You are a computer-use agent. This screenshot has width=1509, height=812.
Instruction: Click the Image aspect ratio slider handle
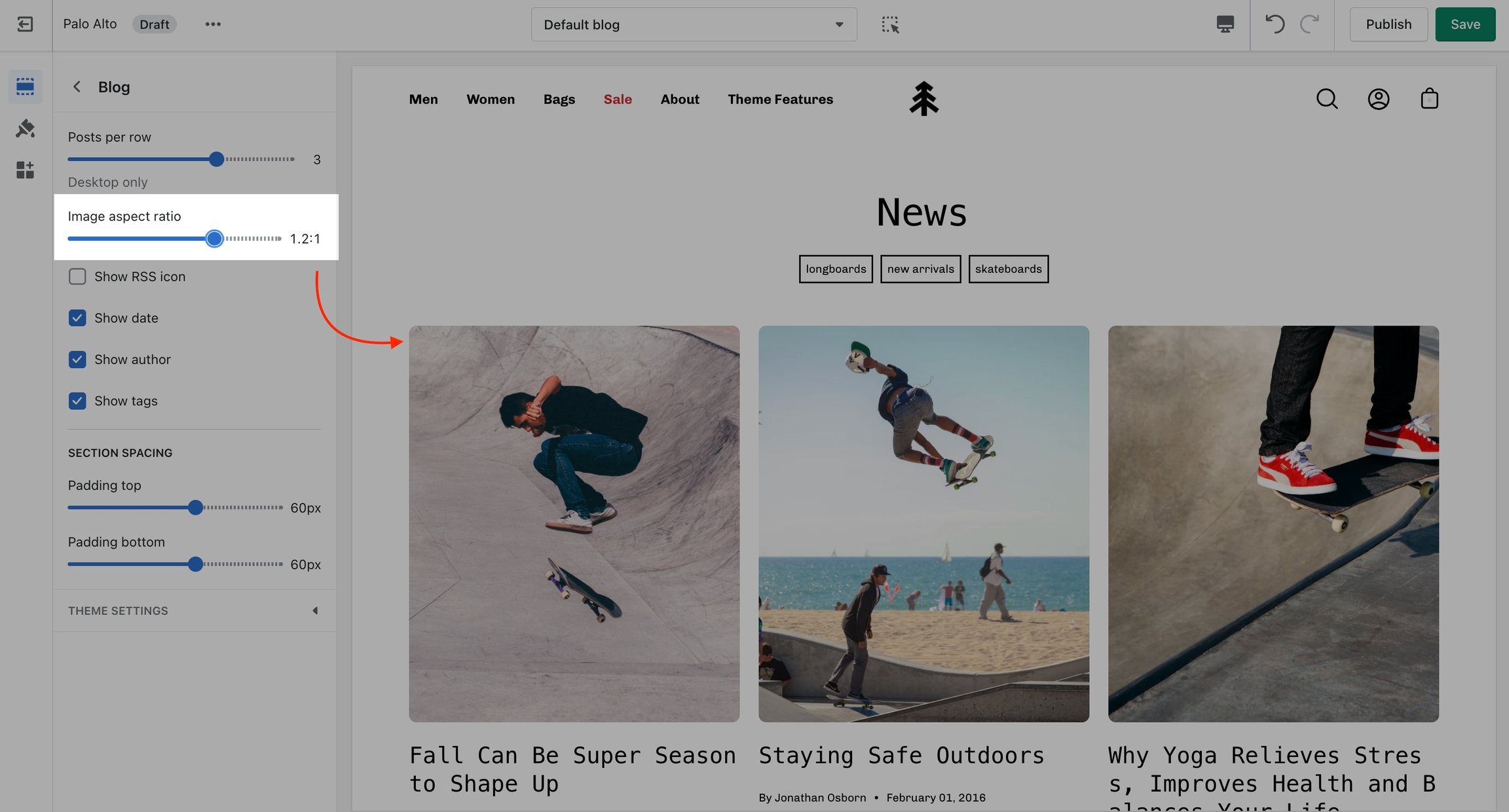(214, 239)
